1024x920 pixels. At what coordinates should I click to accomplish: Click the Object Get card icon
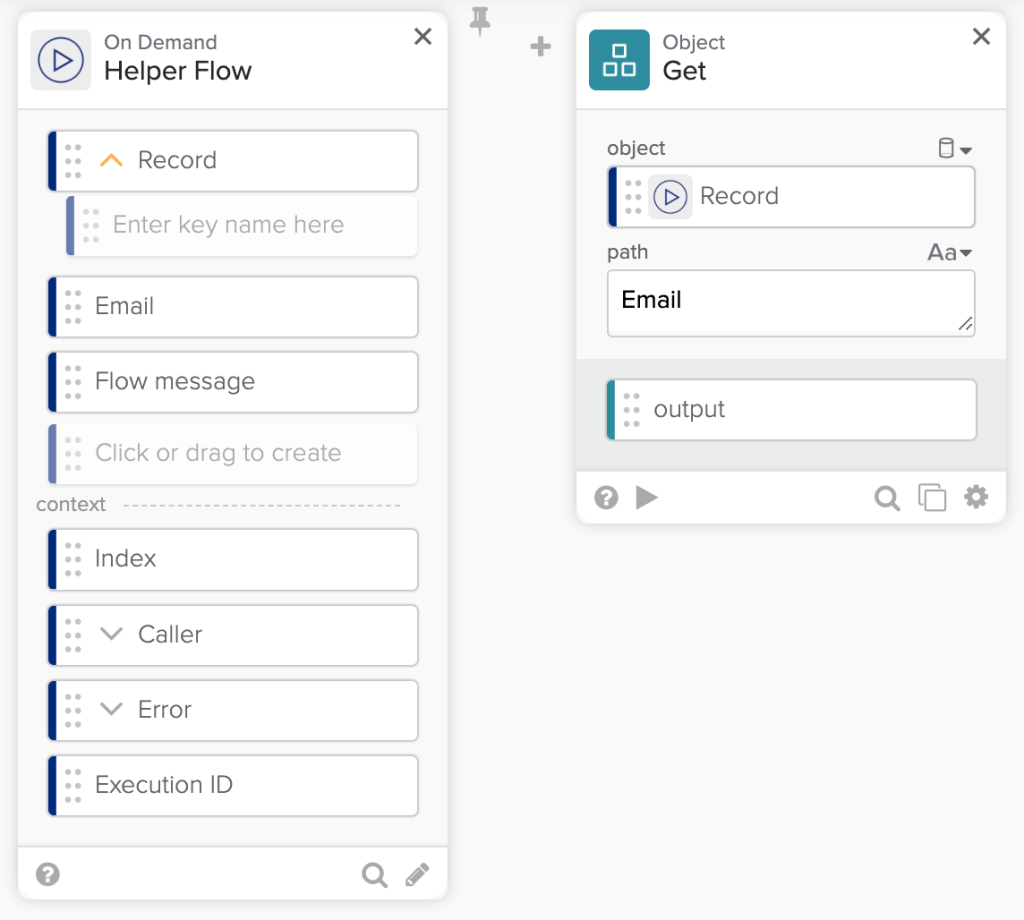(x=619, y=60)
